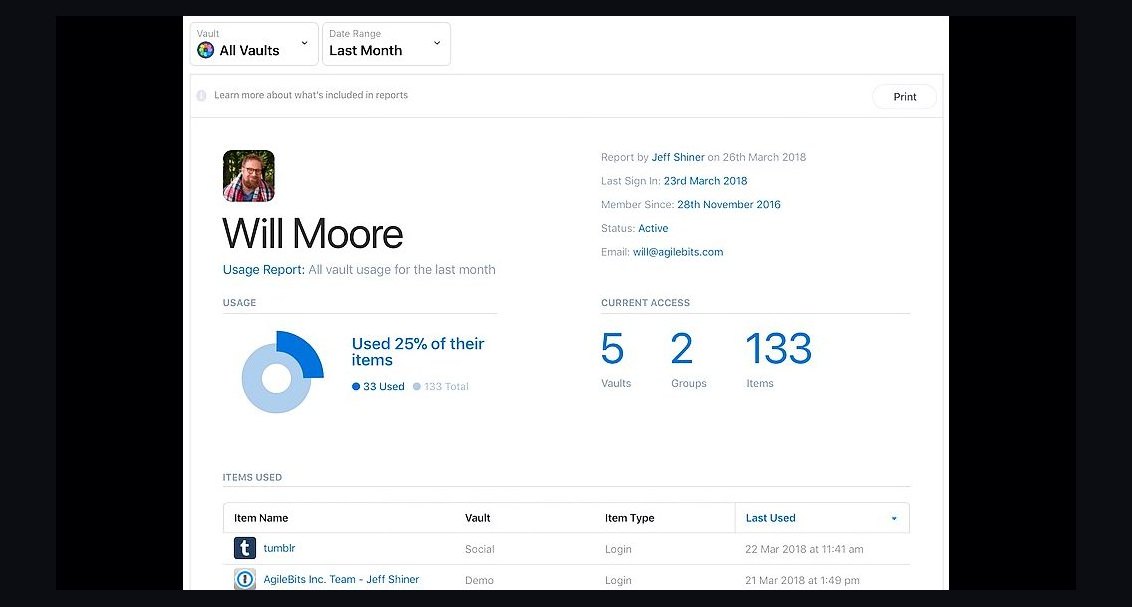Sort by the Item Type column header
This screenshot has width=1132, height=607.
point(630,518)
